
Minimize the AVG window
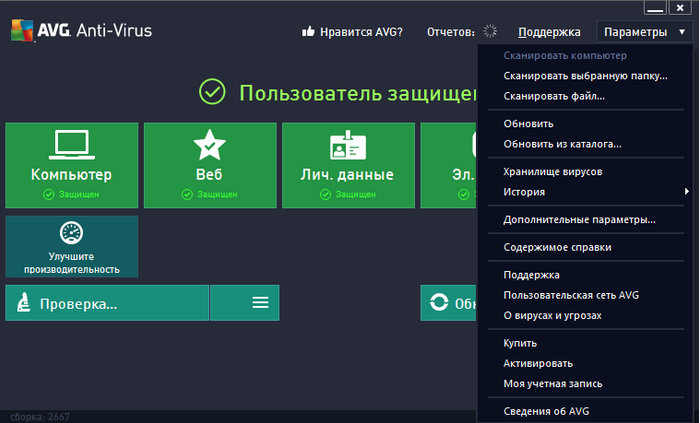[x=655, y=7]
